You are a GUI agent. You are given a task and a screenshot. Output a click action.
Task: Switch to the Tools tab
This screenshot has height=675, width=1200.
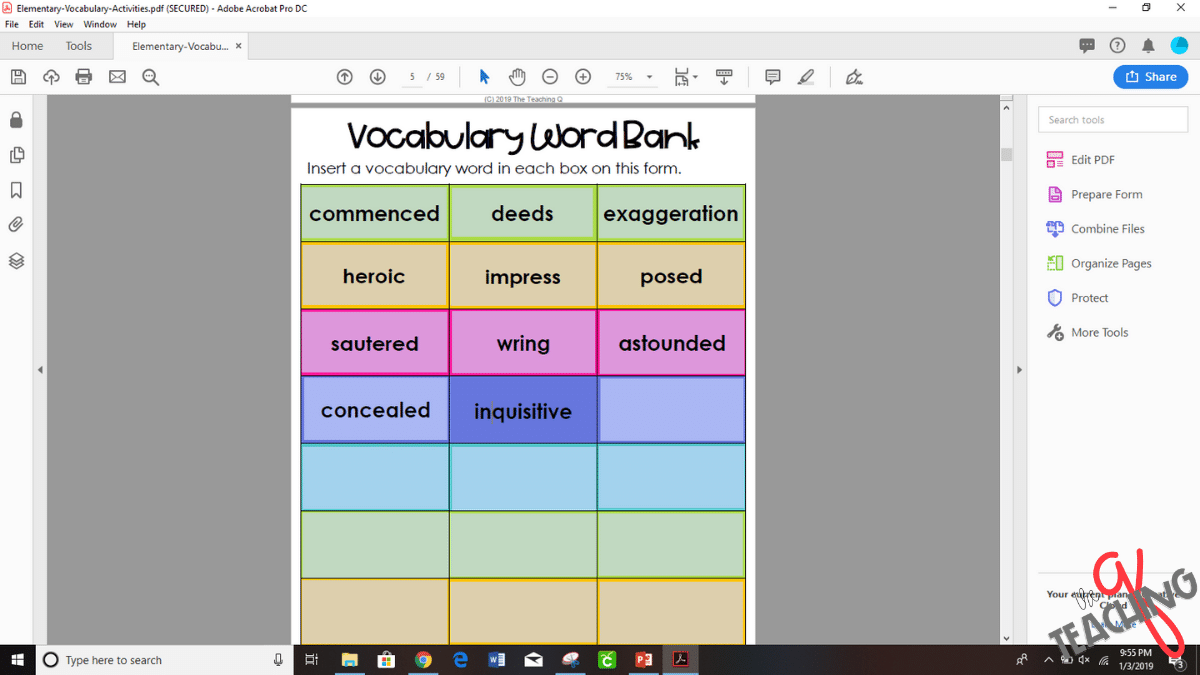pyautogui.click(x=78, y=45)
